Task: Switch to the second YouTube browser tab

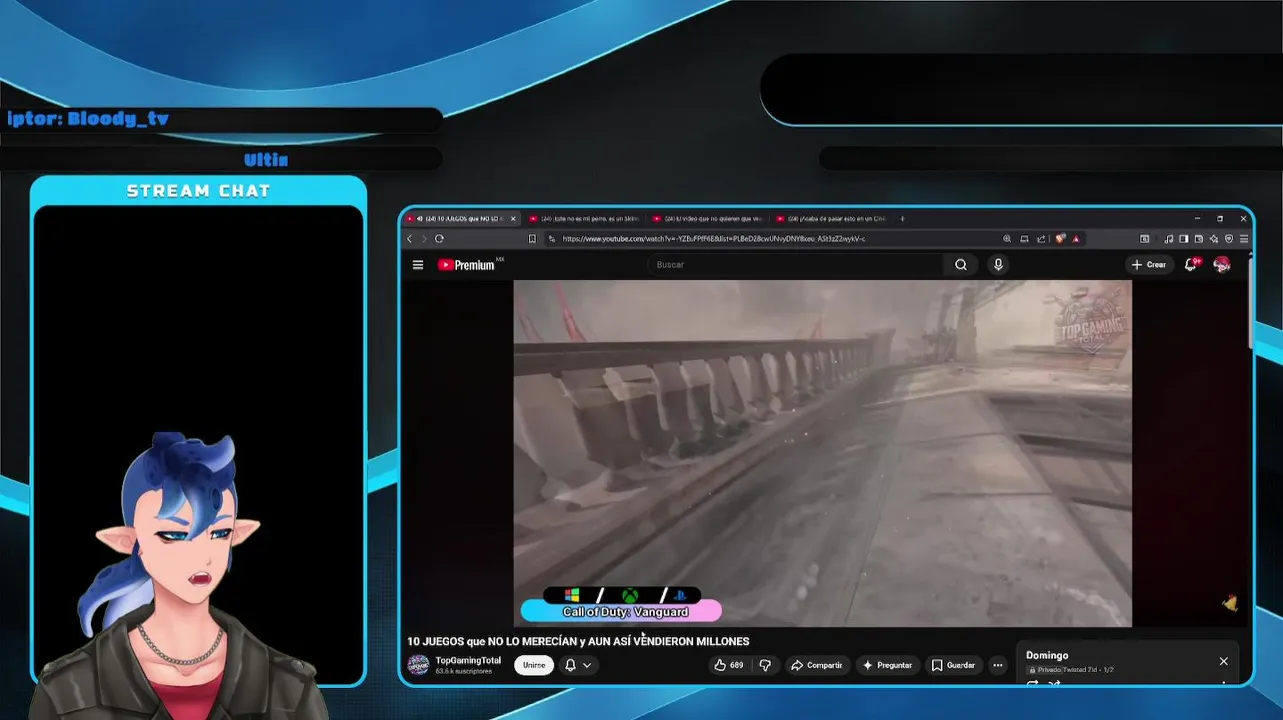Action: pyautogui.click(x=585, y=218)
